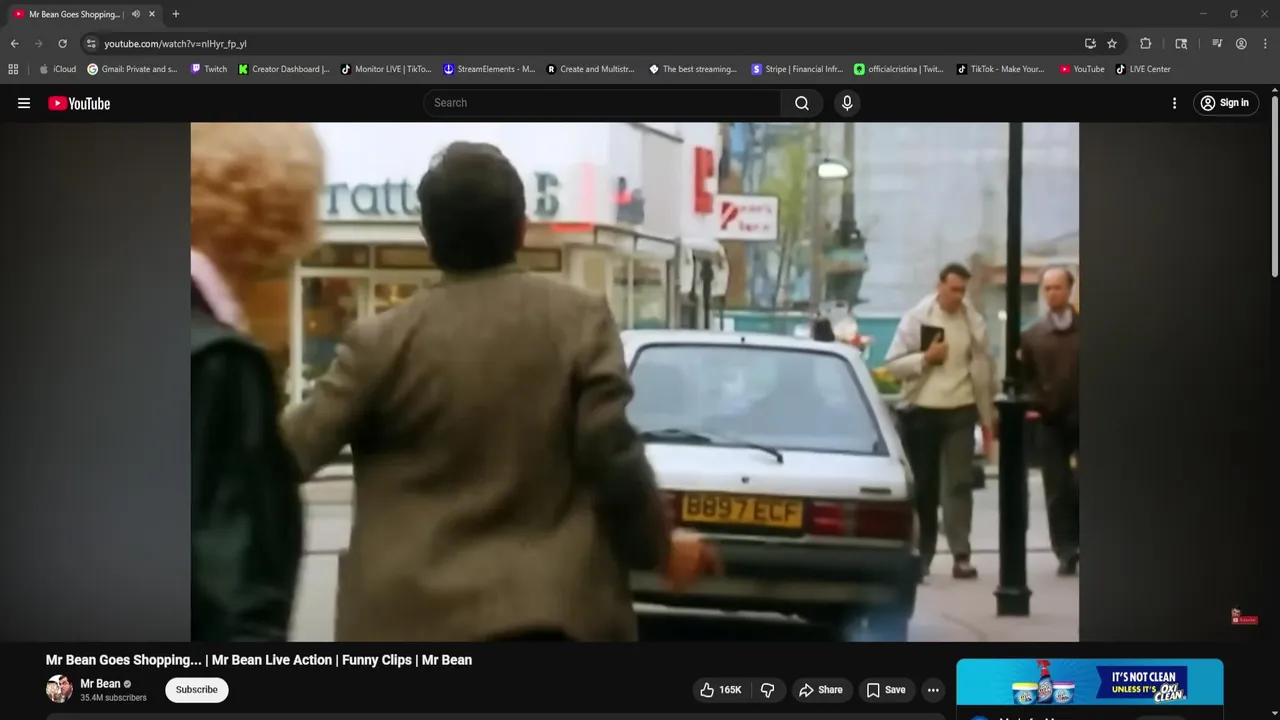The width and height of the screenshot is (1280, 720).
Task: Open browser profile avatar icon
Action: [x=1241, y=44]
